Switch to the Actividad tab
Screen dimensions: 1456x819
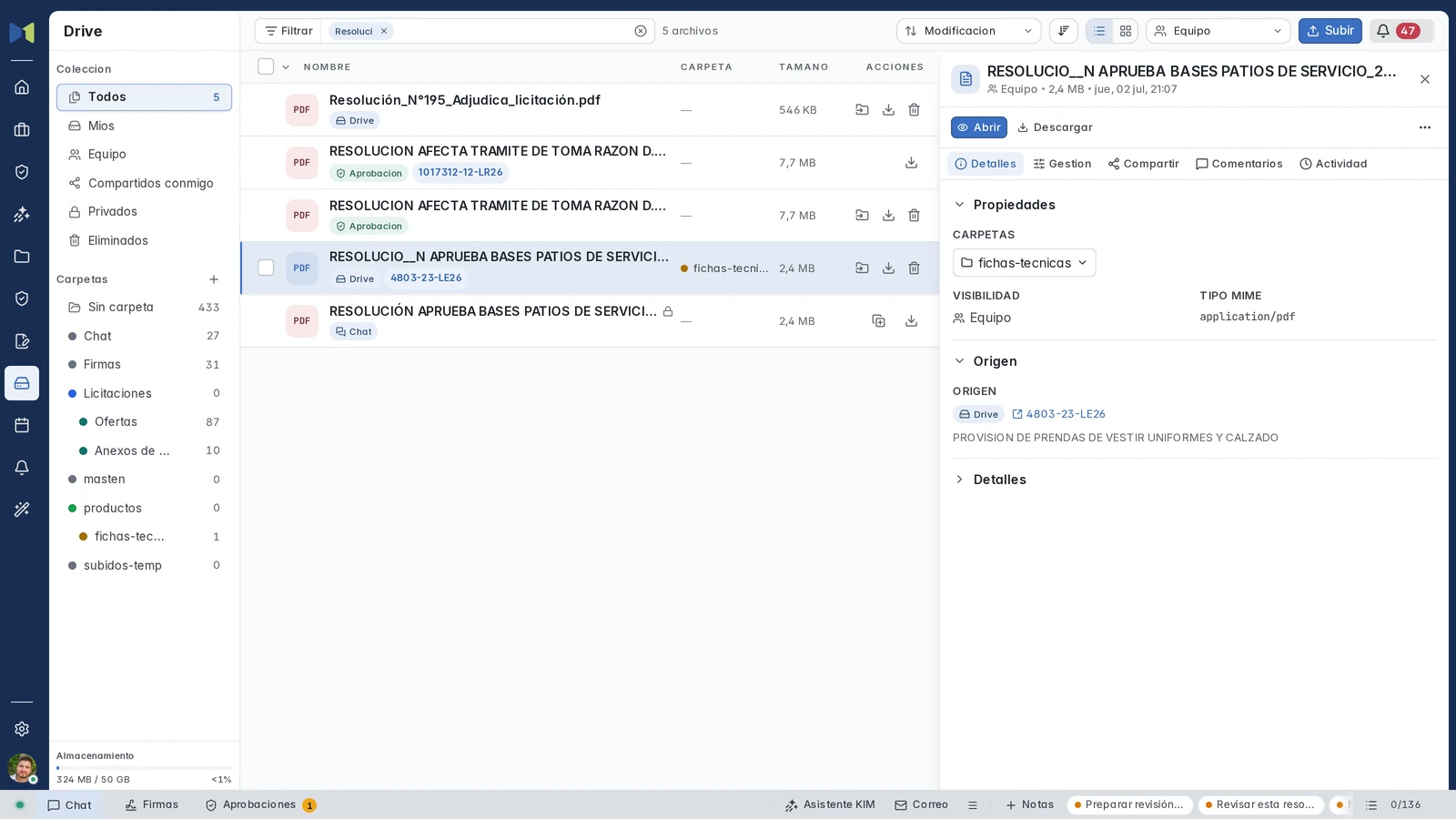click(x=1333, y=164)
